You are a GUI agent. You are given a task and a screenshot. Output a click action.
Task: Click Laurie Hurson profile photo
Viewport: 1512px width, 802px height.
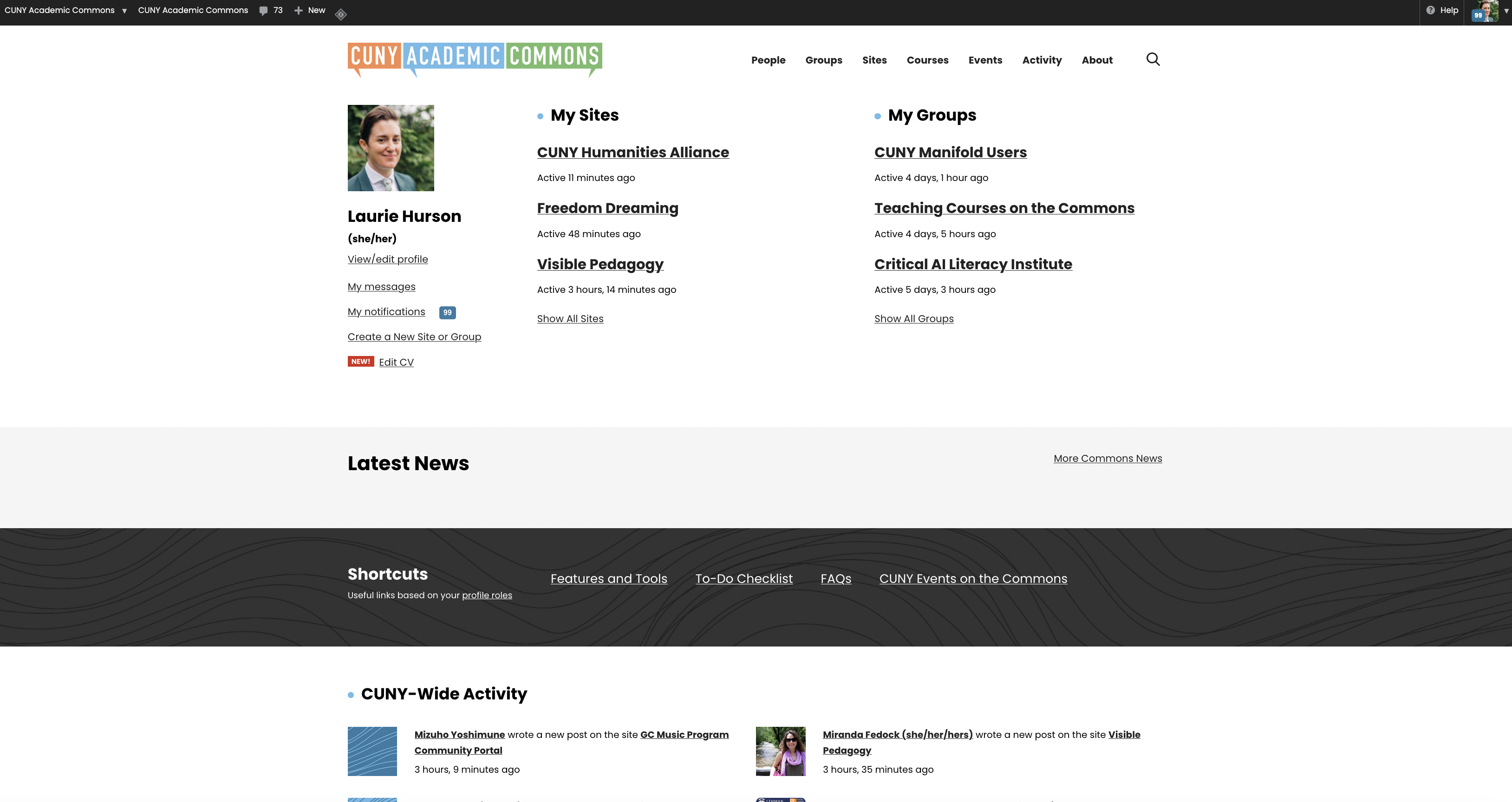tap(391, 148)
